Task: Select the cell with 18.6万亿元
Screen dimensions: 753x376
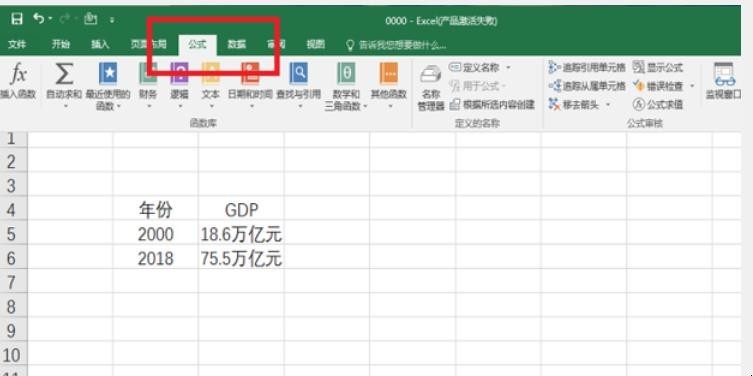Action: (x=241, y=233)
